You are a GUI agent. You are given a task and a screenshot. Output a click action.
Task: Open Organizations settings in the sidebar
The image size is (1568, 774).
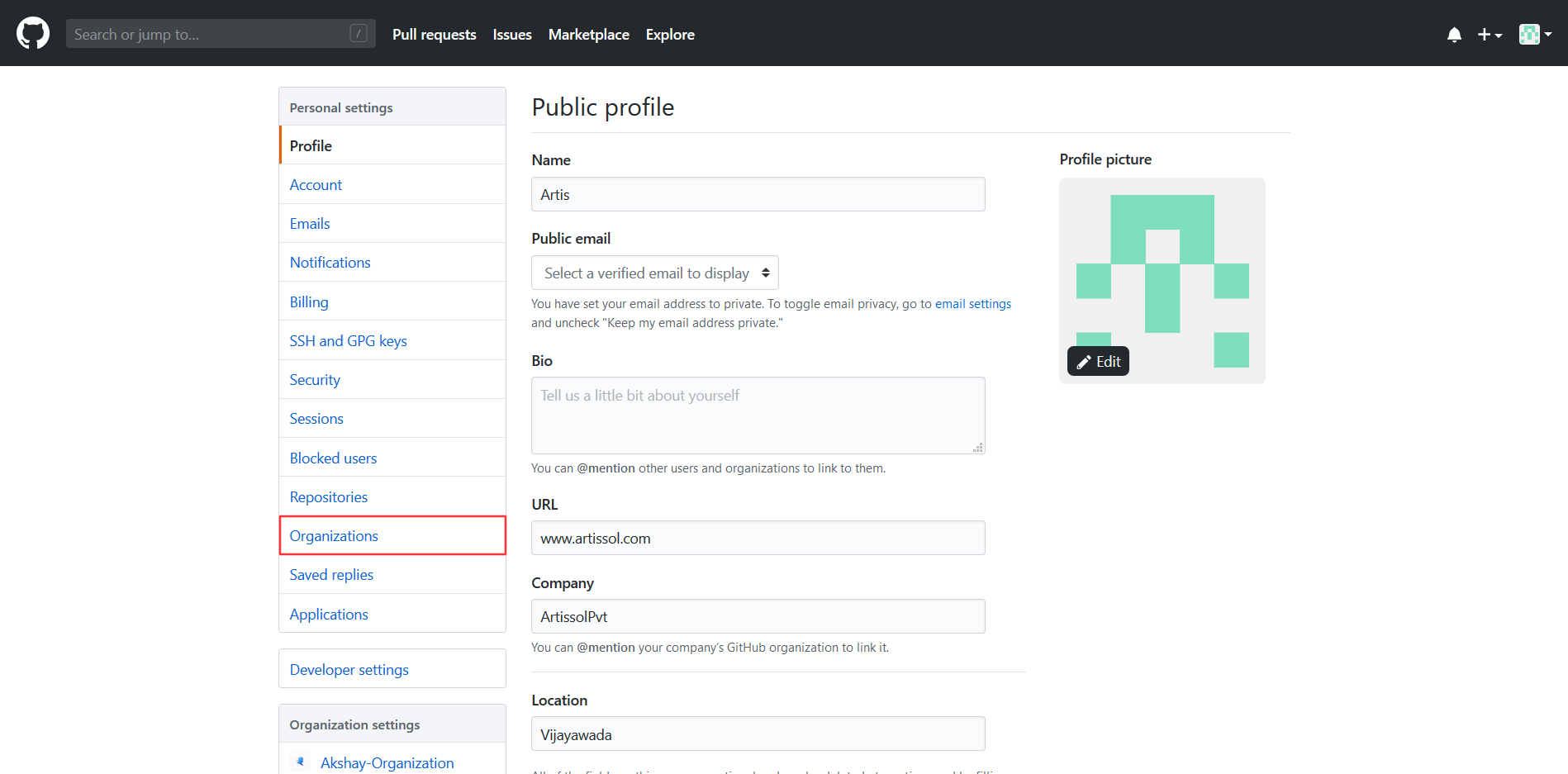(392, 536)
